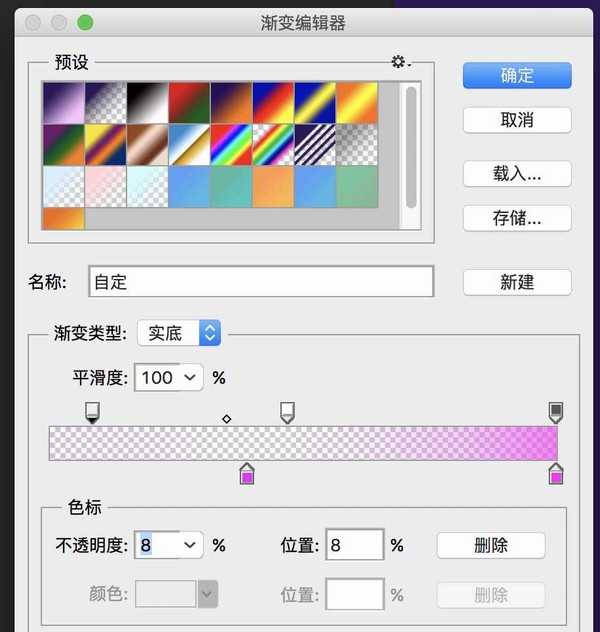This screenshot has width=600, height=632.
Task: Click the 载入... button
Action: click(517, 173)
